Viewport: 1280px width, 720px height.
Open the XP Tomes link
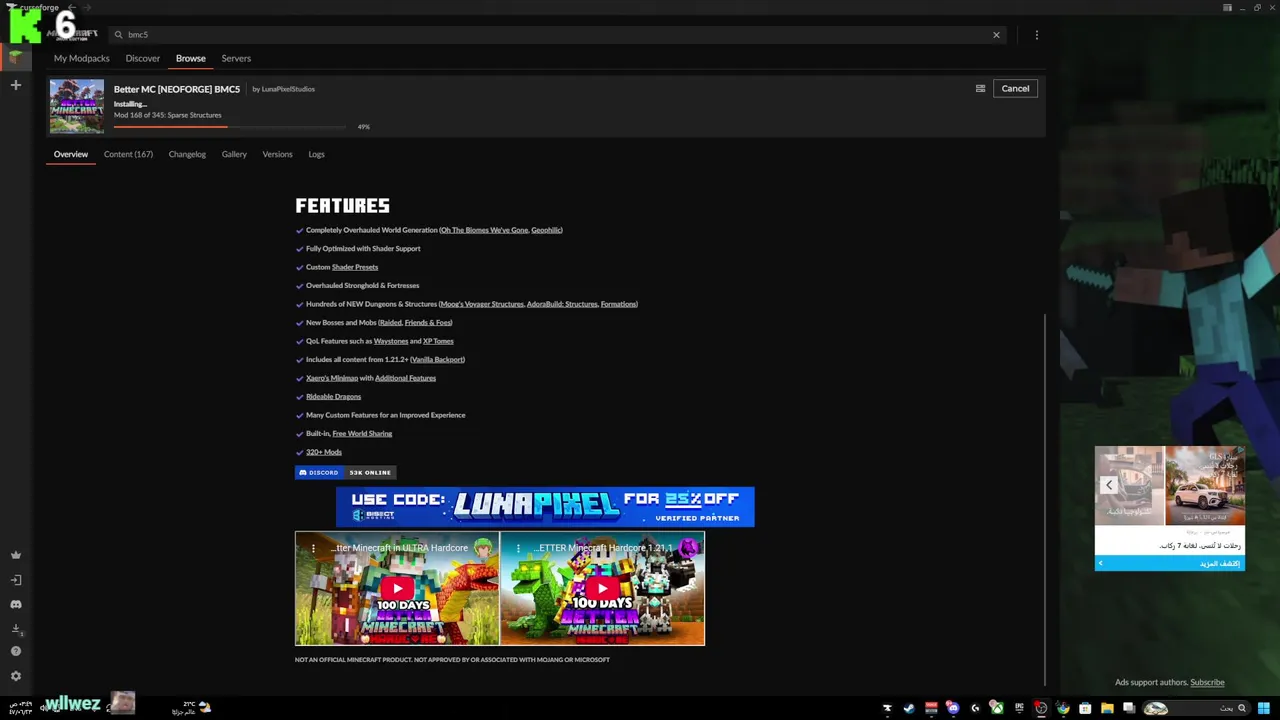pos(438,341)
